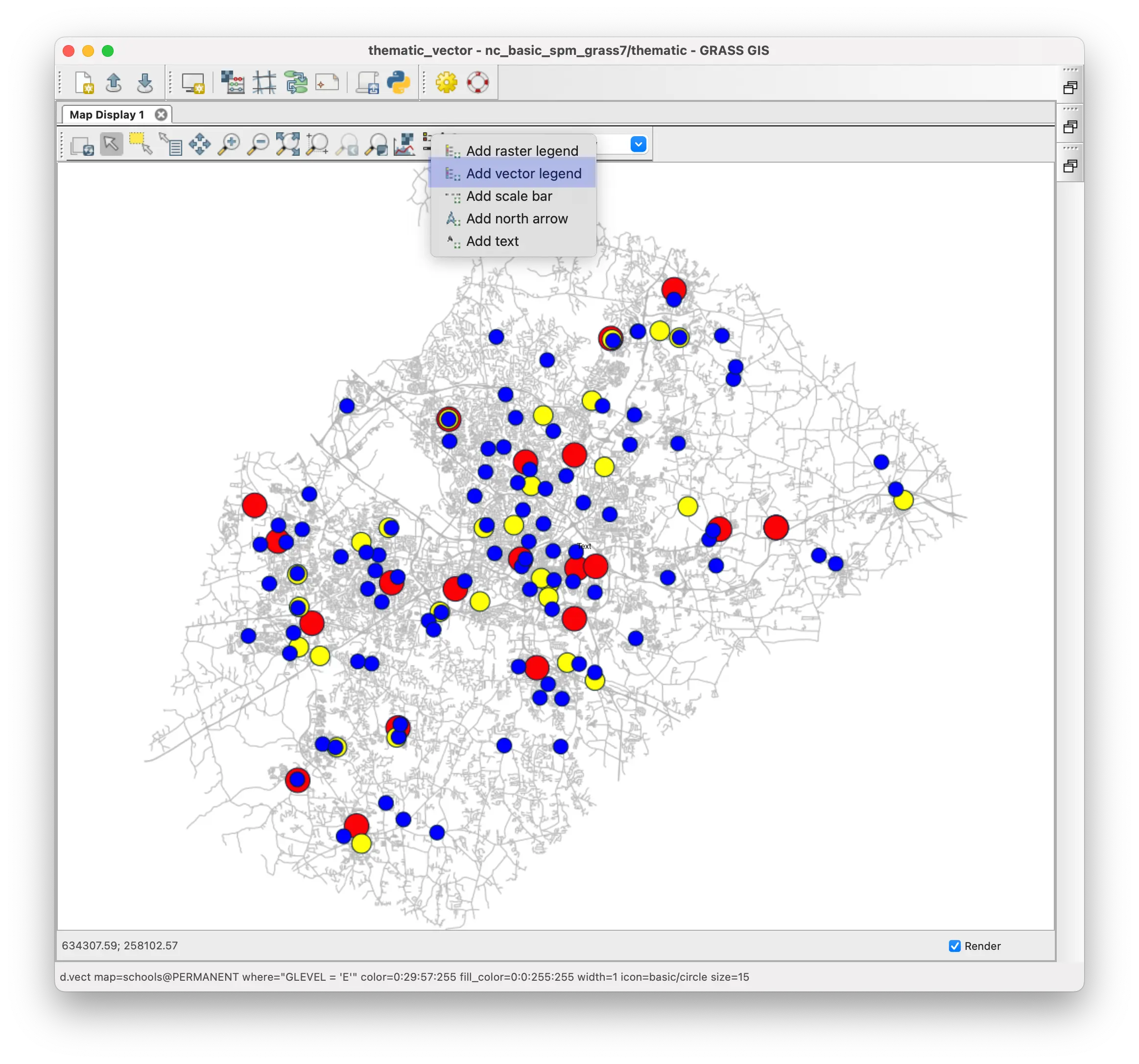Expand the top right docked panel
Viewport: 1139px width, 1064px height.
1069,88
